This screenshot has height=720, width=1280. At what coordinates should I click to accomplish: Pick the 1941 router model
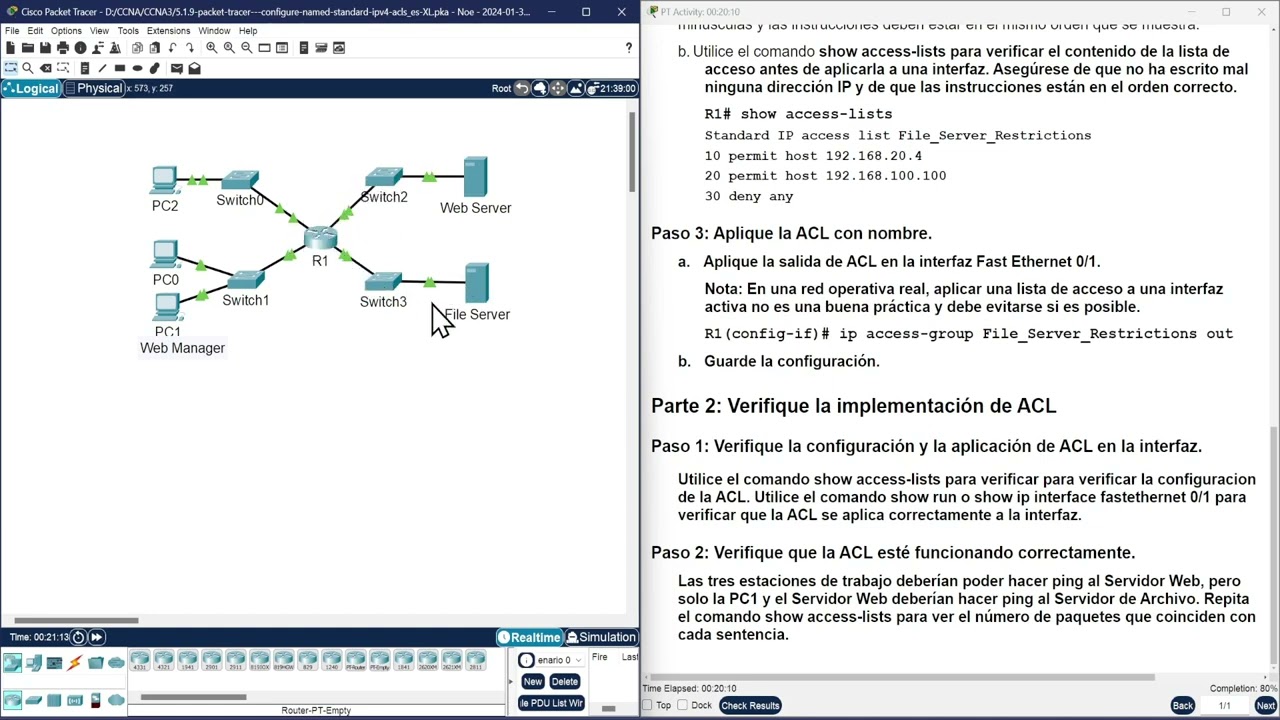(188, 661)
